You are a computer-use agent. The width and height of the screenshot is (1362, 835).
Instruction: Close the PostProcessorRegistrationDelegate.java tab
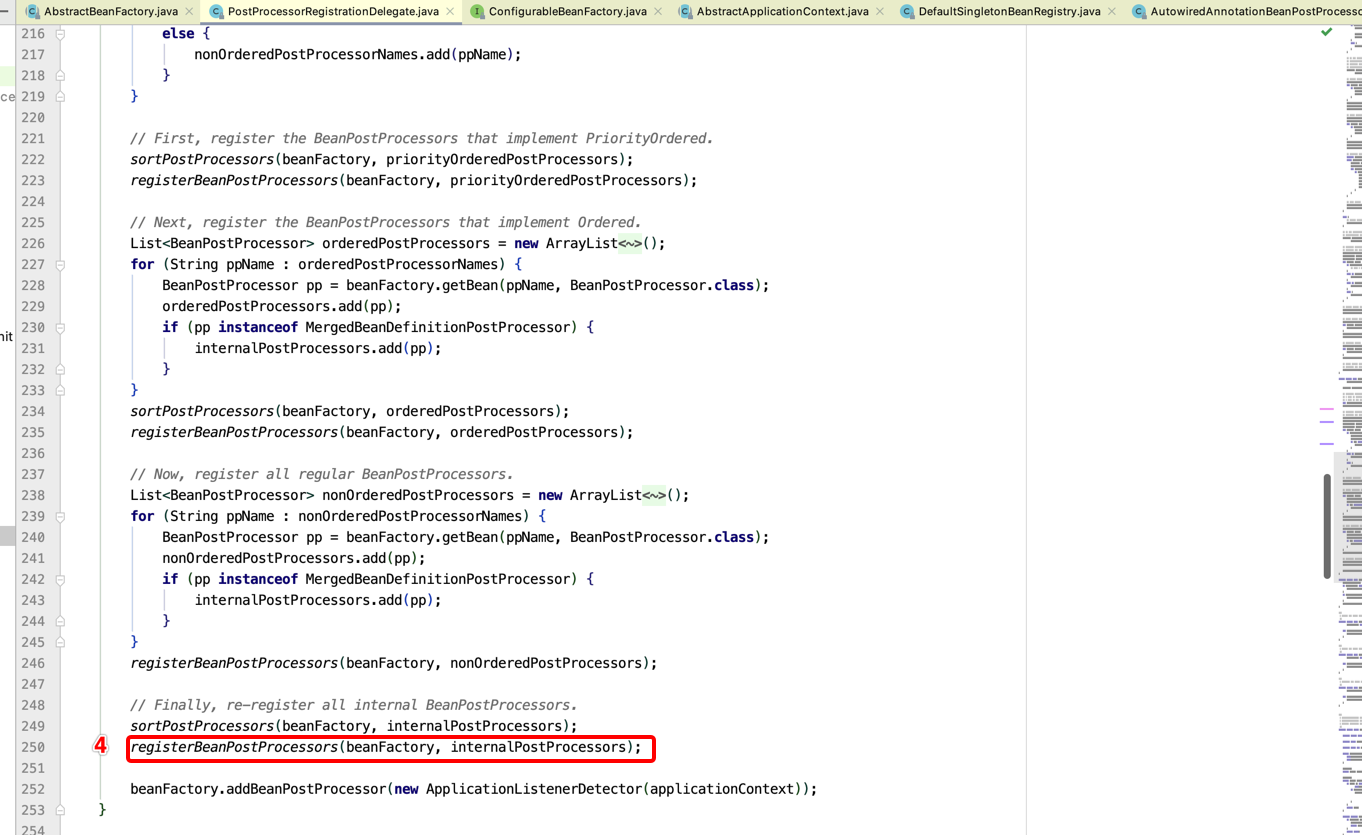pyautogui.click(x=450, y=11)
